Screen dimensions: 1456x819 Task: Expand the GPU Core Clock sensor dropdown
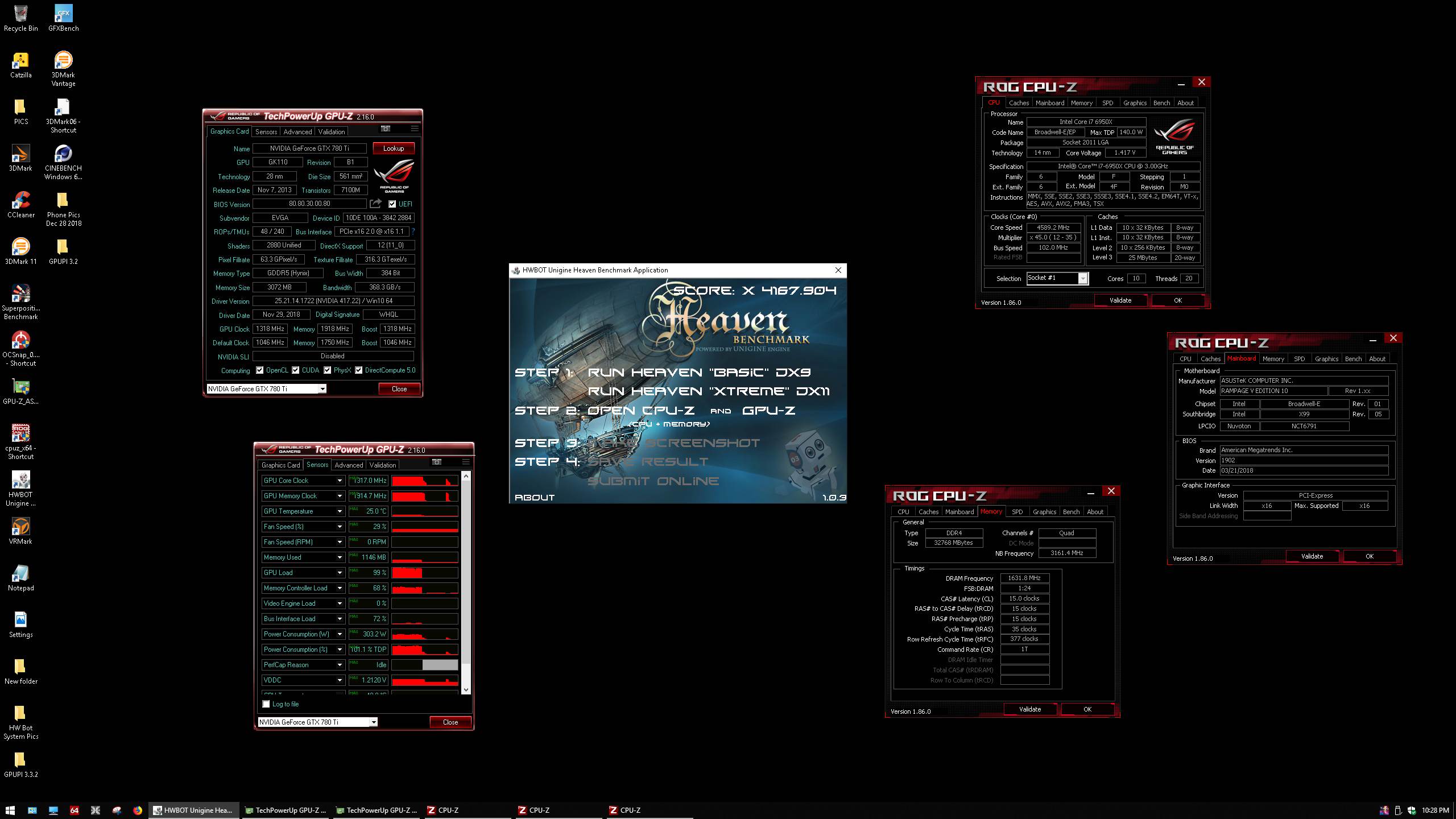pos(340,481)
